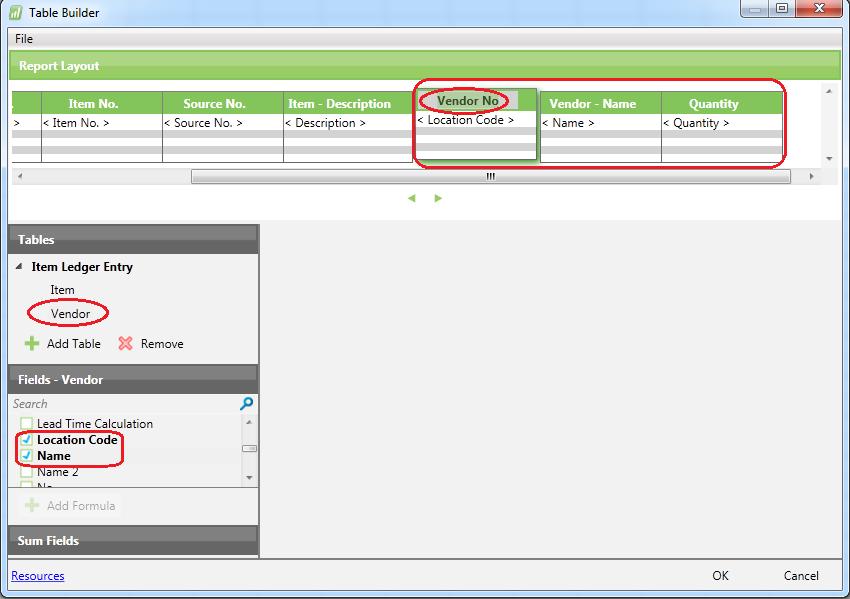
Task: Select the Item No. column header
Action: coord(102,104)
